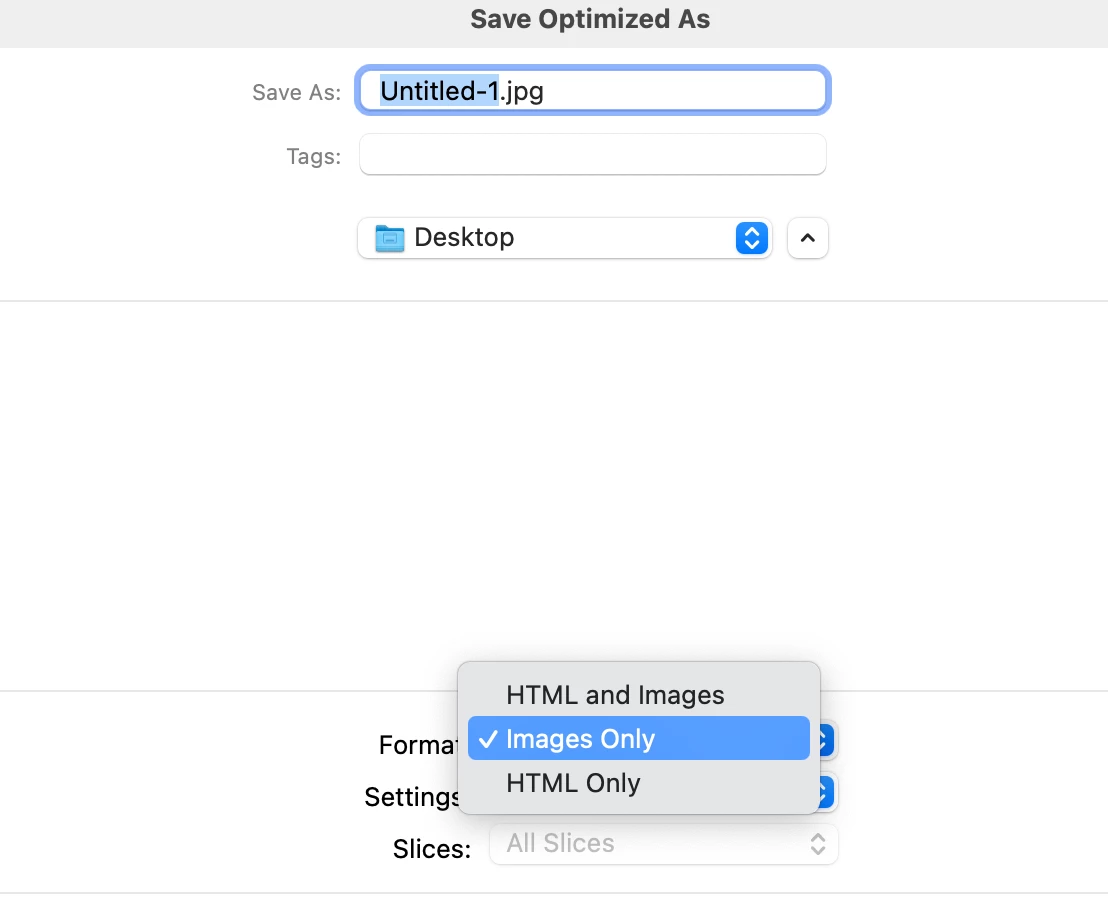
Task: Click the checkmark next to Images Only
Action: [488, 739]
